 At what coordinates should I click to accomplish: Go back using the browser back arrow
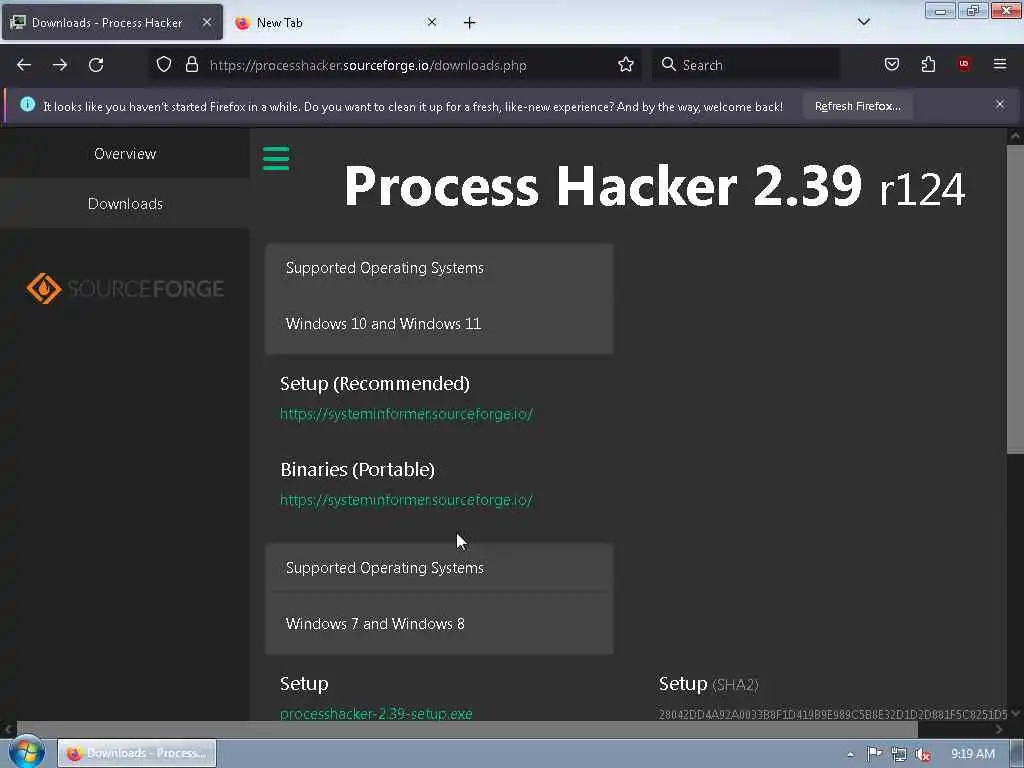tap(24, 65)
